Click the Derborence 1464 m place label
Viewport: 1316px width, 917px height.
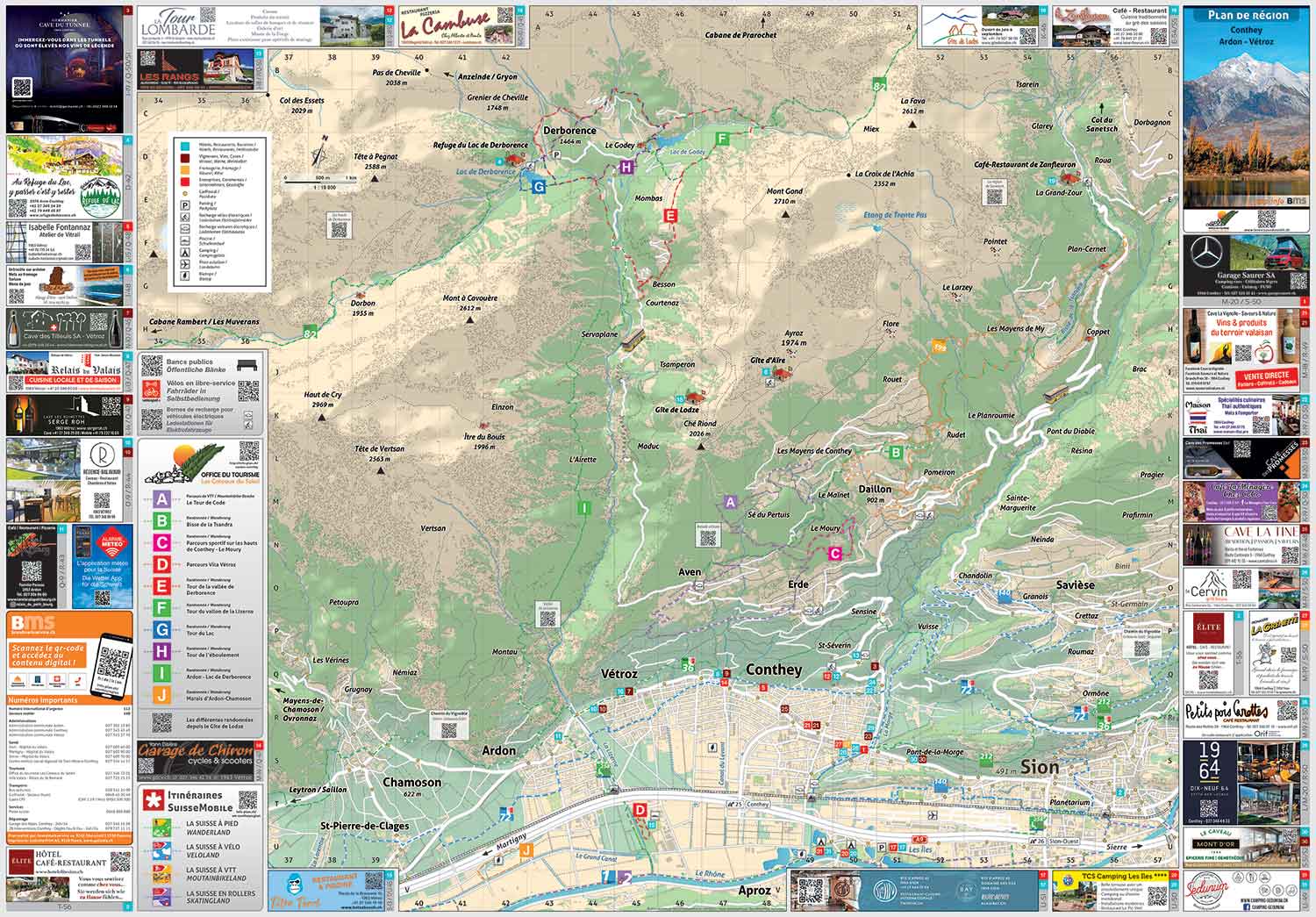coord(569,135)
